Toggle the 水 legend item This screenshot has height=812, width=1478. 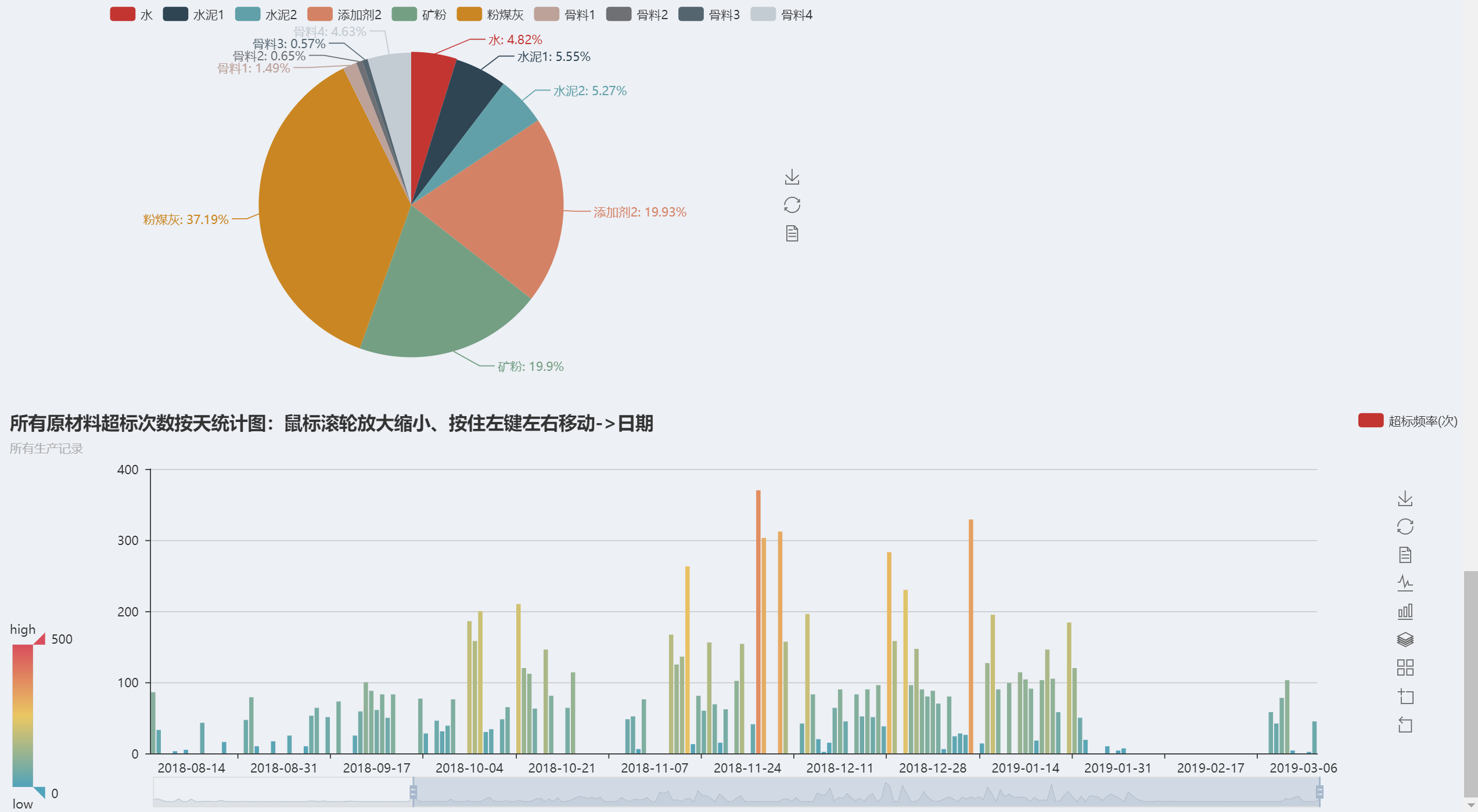pyautogui.click(x=123, y=15)
